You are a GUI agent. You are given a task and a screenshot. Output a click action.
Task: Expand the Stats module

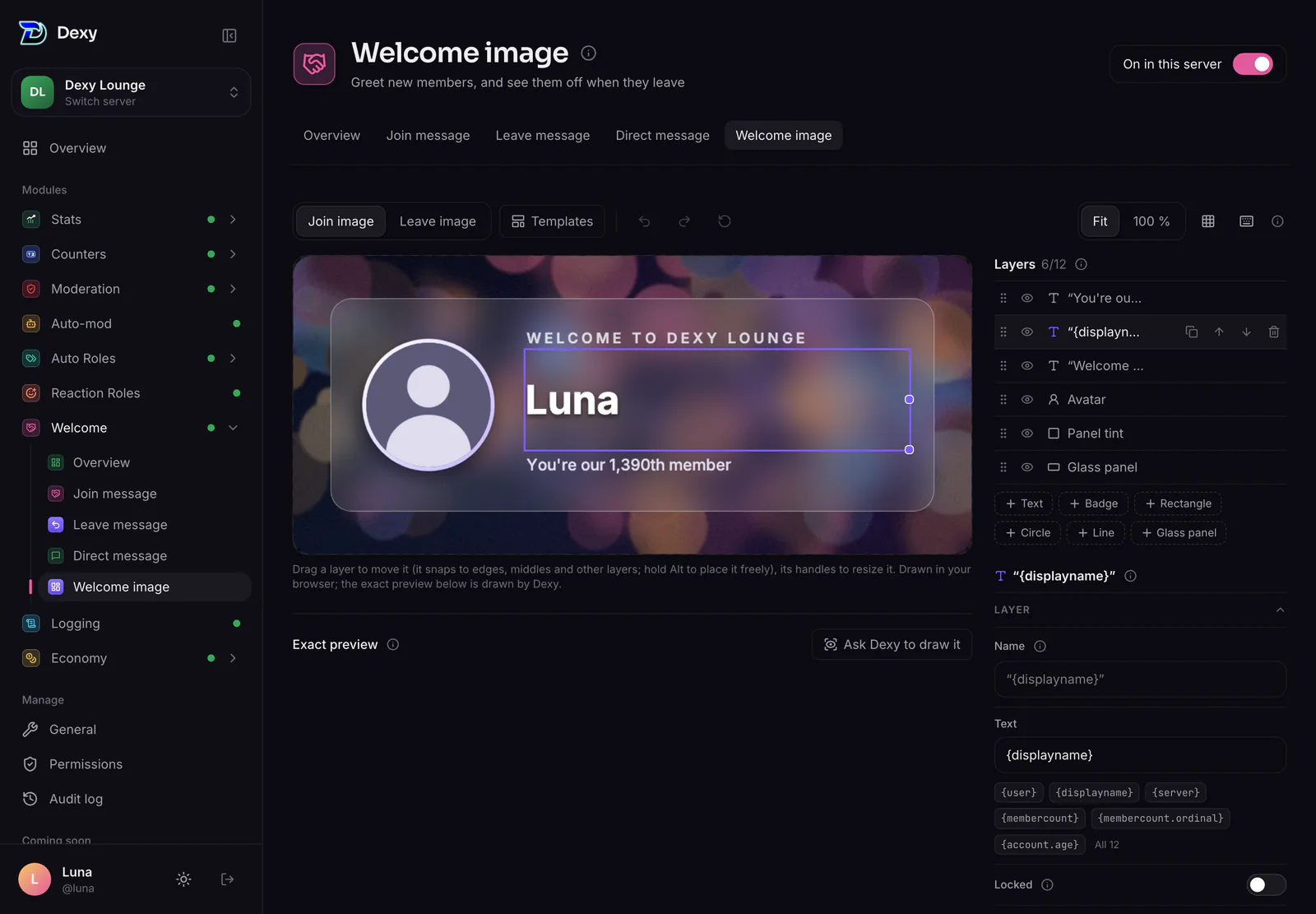click(x=233, y=220)
